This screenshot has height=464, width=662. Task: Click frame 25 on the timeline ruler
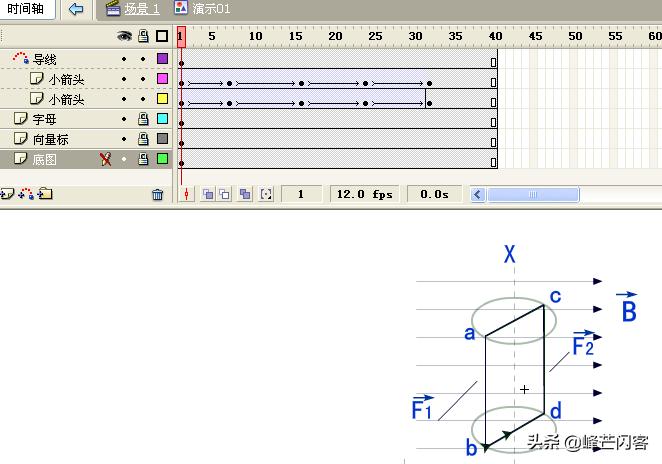(x=375, y=36)
